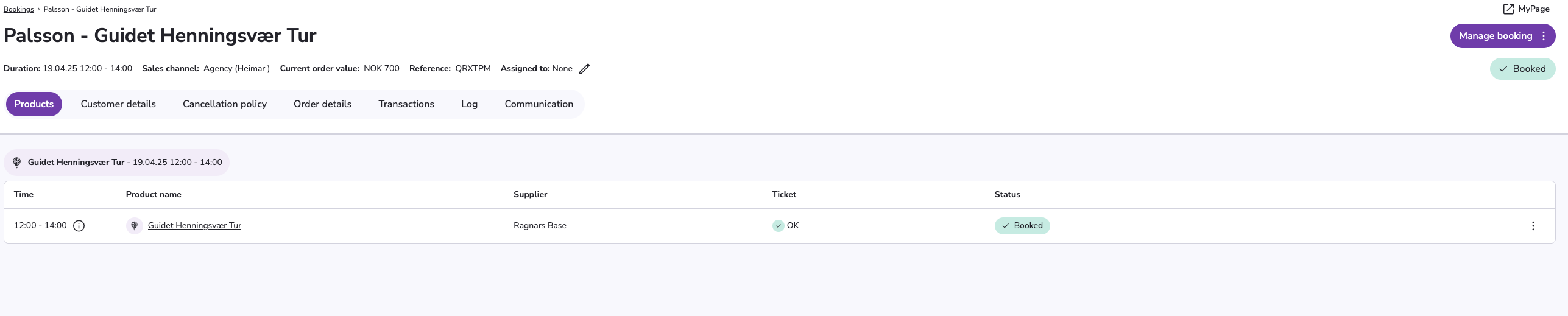Click the balloon icon next to product name
The image size is (1568, 316).
coord(135,226)
